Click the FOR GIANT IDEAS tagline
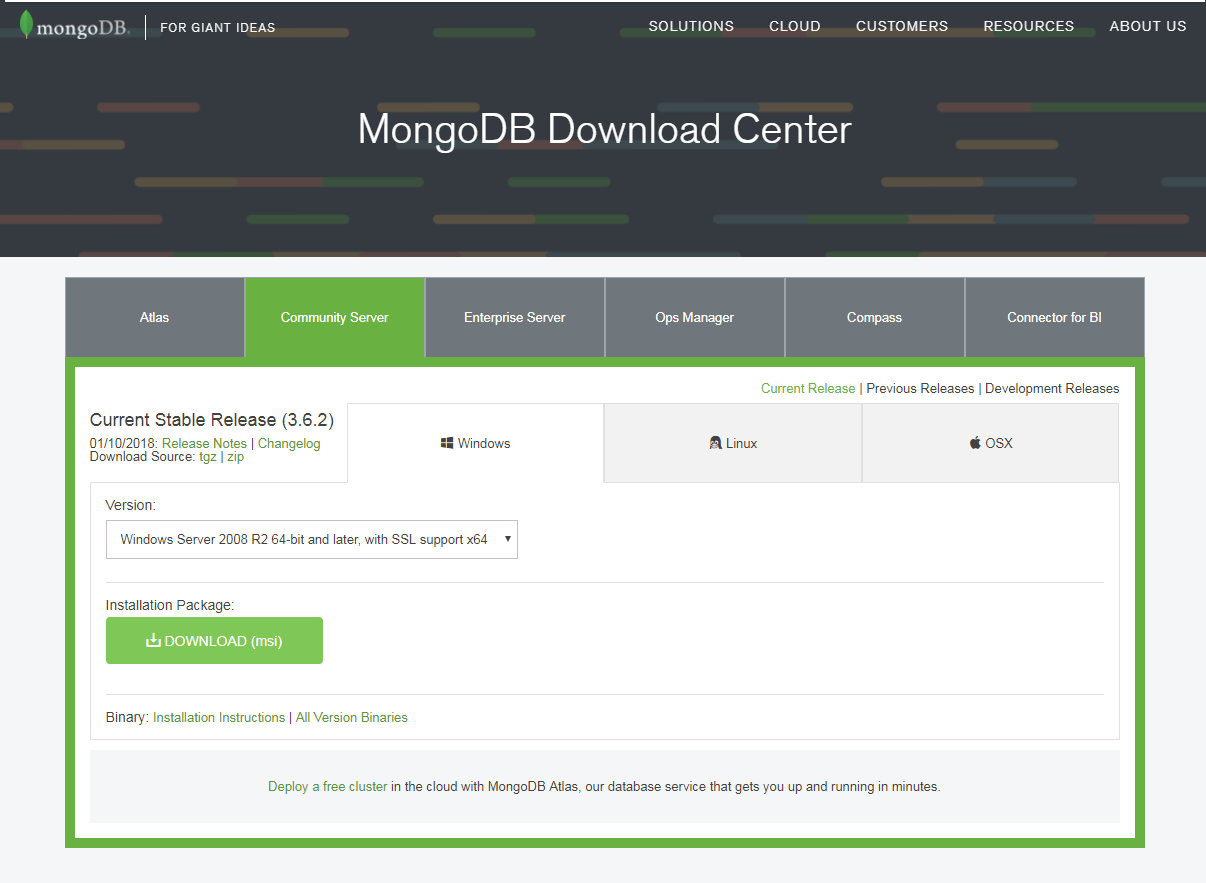Viewport: 1206px width, 883px height. (218, 27)
